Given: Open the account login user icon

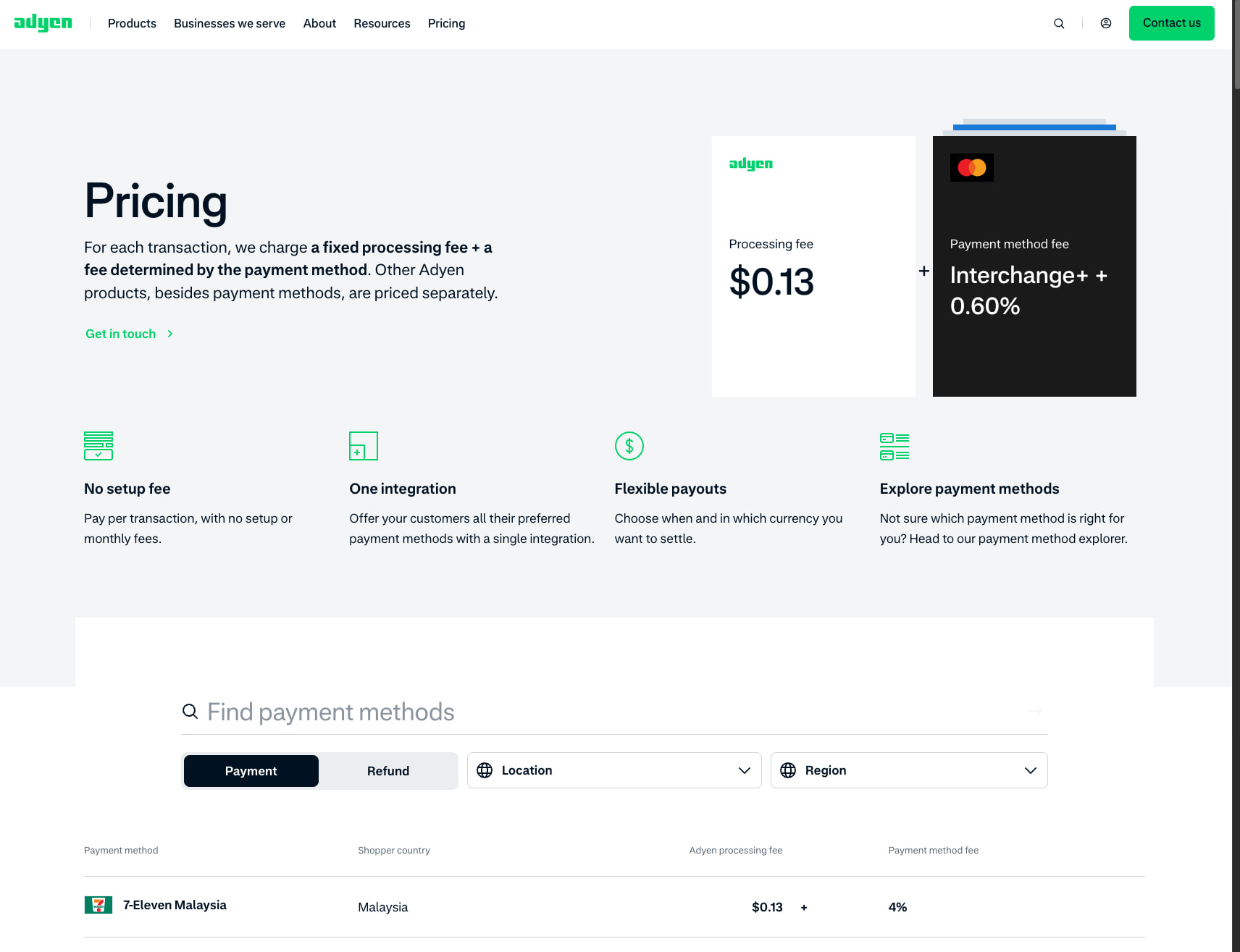Looking at the screenshot, I should click(x=1106, y=23).
